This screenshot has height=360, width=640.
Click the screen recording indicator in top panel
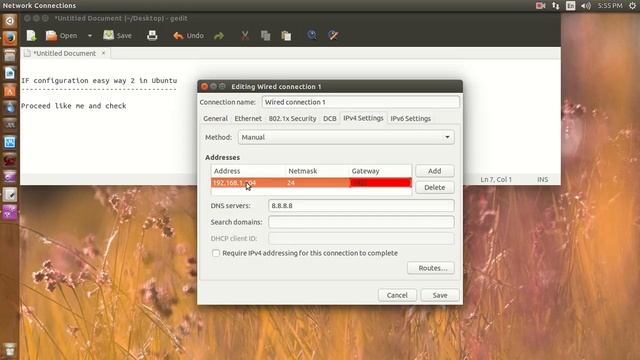point(540,5)
